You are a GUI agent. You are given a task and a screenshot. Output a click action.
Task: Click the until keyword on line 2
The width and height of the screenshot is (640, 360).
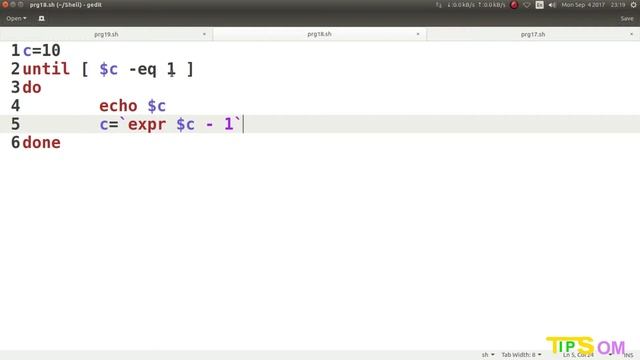click(46, 69)
